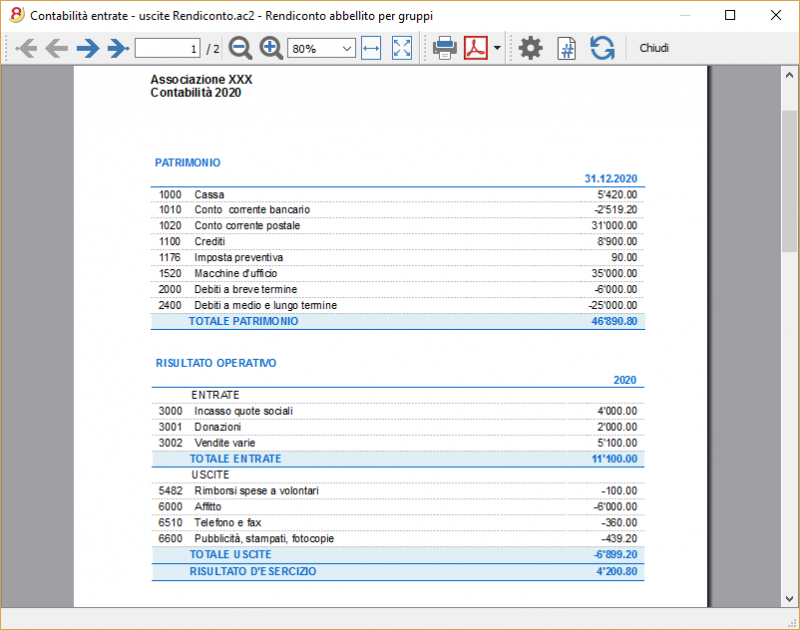
Task: Jump to last page arrow
Action: [x=118, y=48]
